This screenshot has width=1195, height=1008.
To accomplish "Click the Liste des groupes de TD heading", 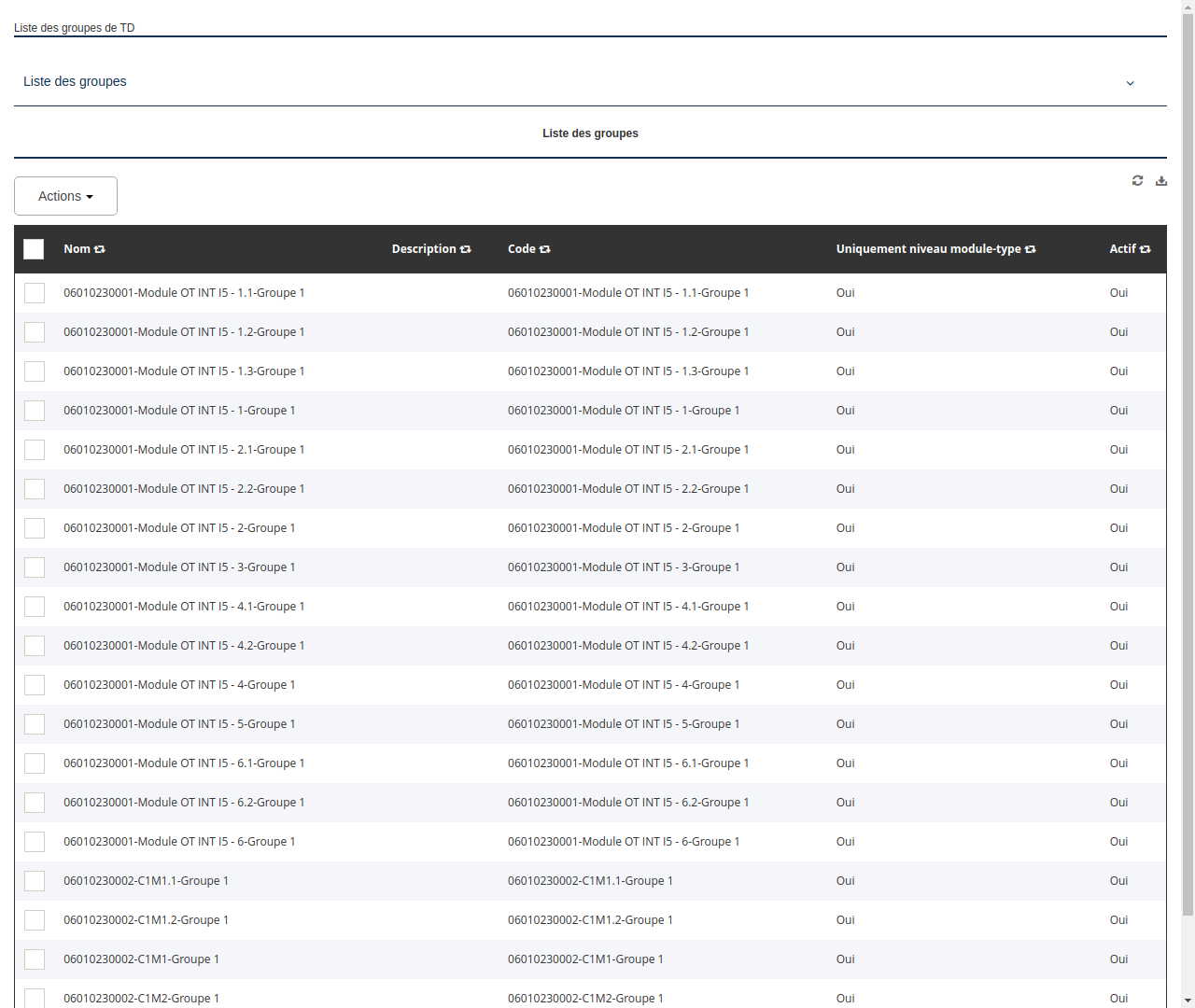I will pyautogui.click(x=74, y=28).
